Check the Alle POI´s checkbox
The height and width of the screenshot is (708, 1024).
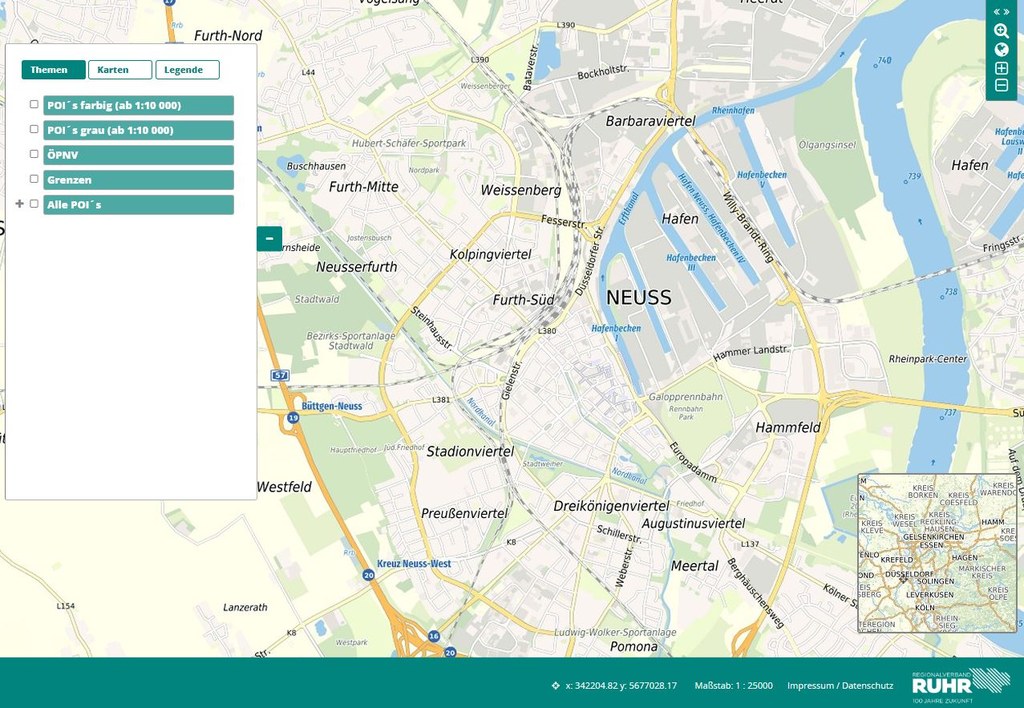click(34, 204)
